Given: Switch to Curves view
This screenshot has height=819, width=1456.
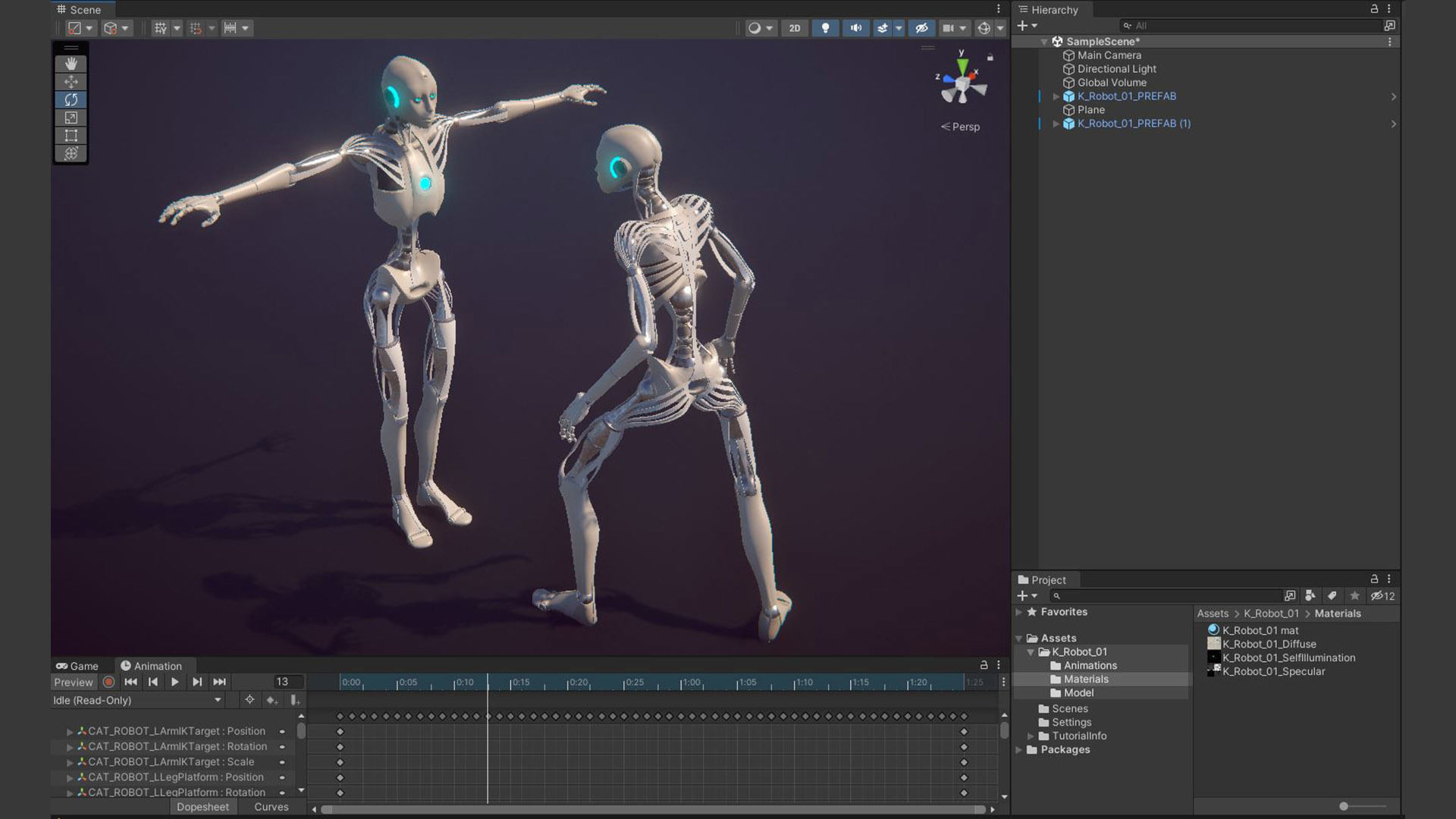Looking at the screenshot, I should pyautogui.click(x=271, y=808).
